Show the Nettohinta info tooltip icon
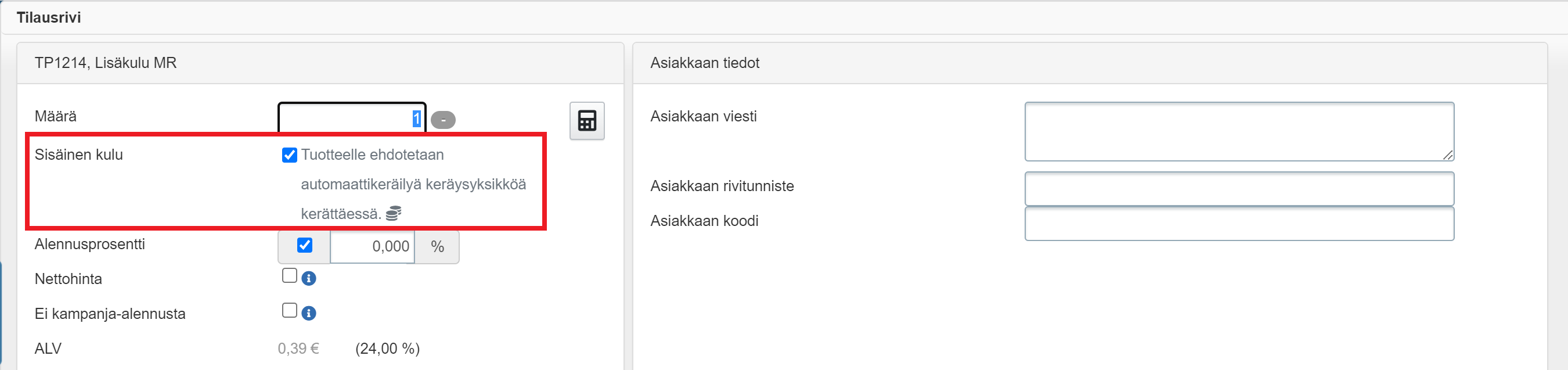This screenshot has width=1568, height=370. pos(309,279)
